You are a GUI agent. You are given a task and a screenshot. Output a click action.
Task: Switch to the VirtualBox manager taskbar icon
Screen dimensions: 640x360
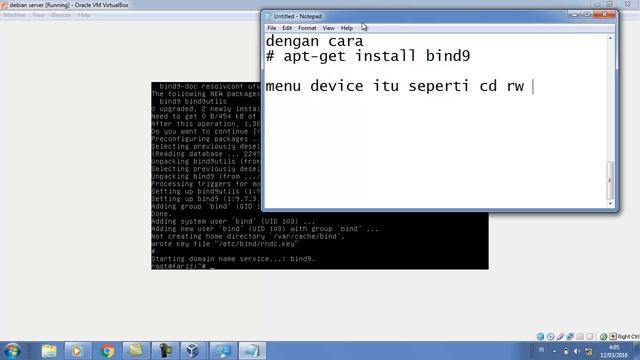(x=192, y=351)
